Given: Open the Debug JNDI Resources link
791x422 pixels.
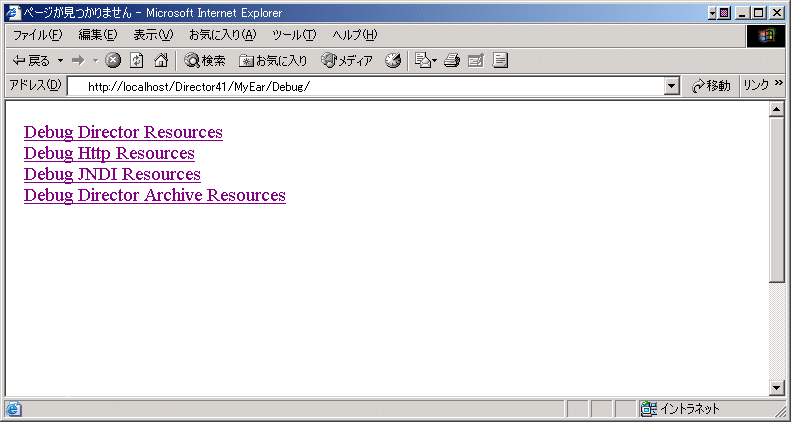Looking at the screenshot, I should pos(112,174).
